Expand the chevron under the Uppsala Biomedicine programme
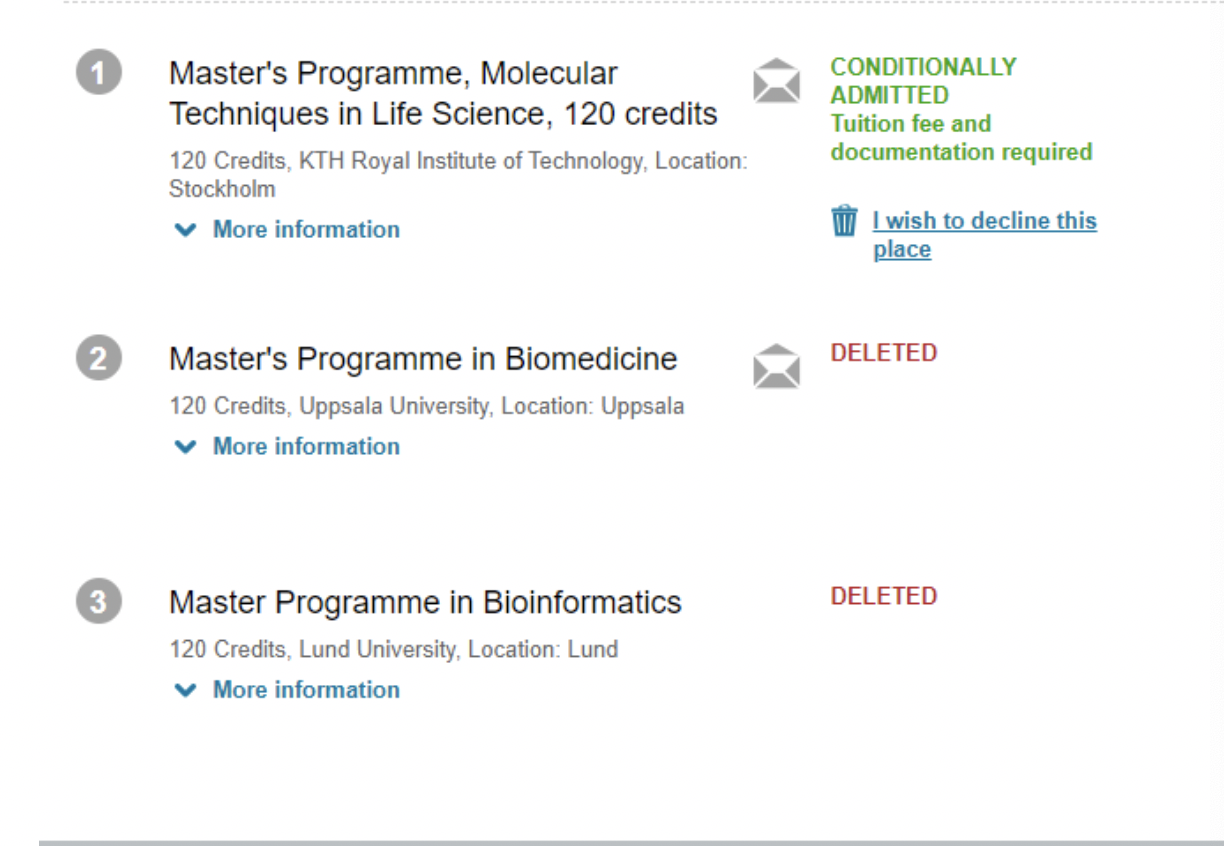This screenshot has height=846, width=1224. [185, 447]
